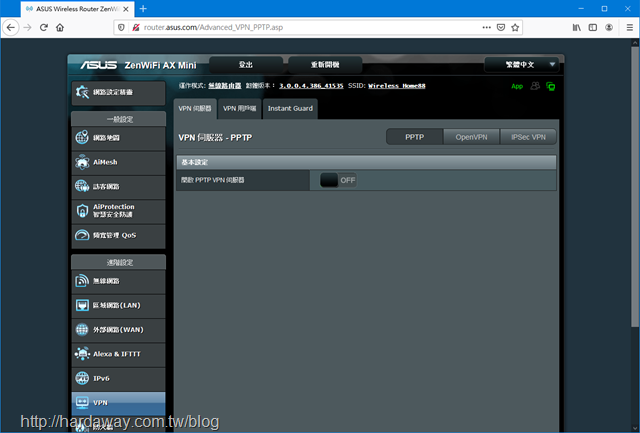The image size is (640, 433).
Task: Click insecure connection lock icon
Action: [x=136, y=27]
